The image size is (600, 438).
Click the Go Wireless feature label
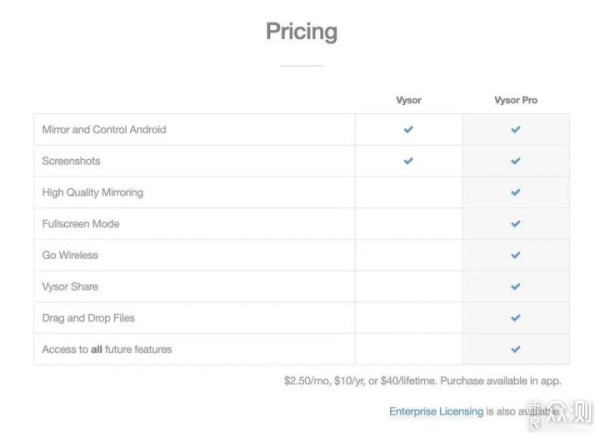tap(70, 255)
